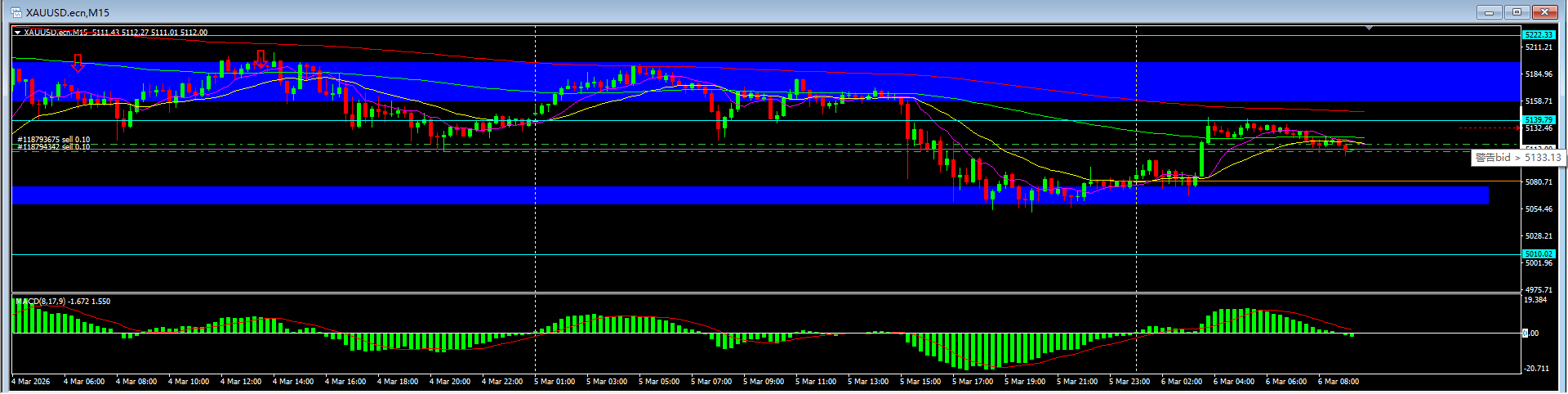Click the cyan 5139.79 price label

[x=1538, y=120]
